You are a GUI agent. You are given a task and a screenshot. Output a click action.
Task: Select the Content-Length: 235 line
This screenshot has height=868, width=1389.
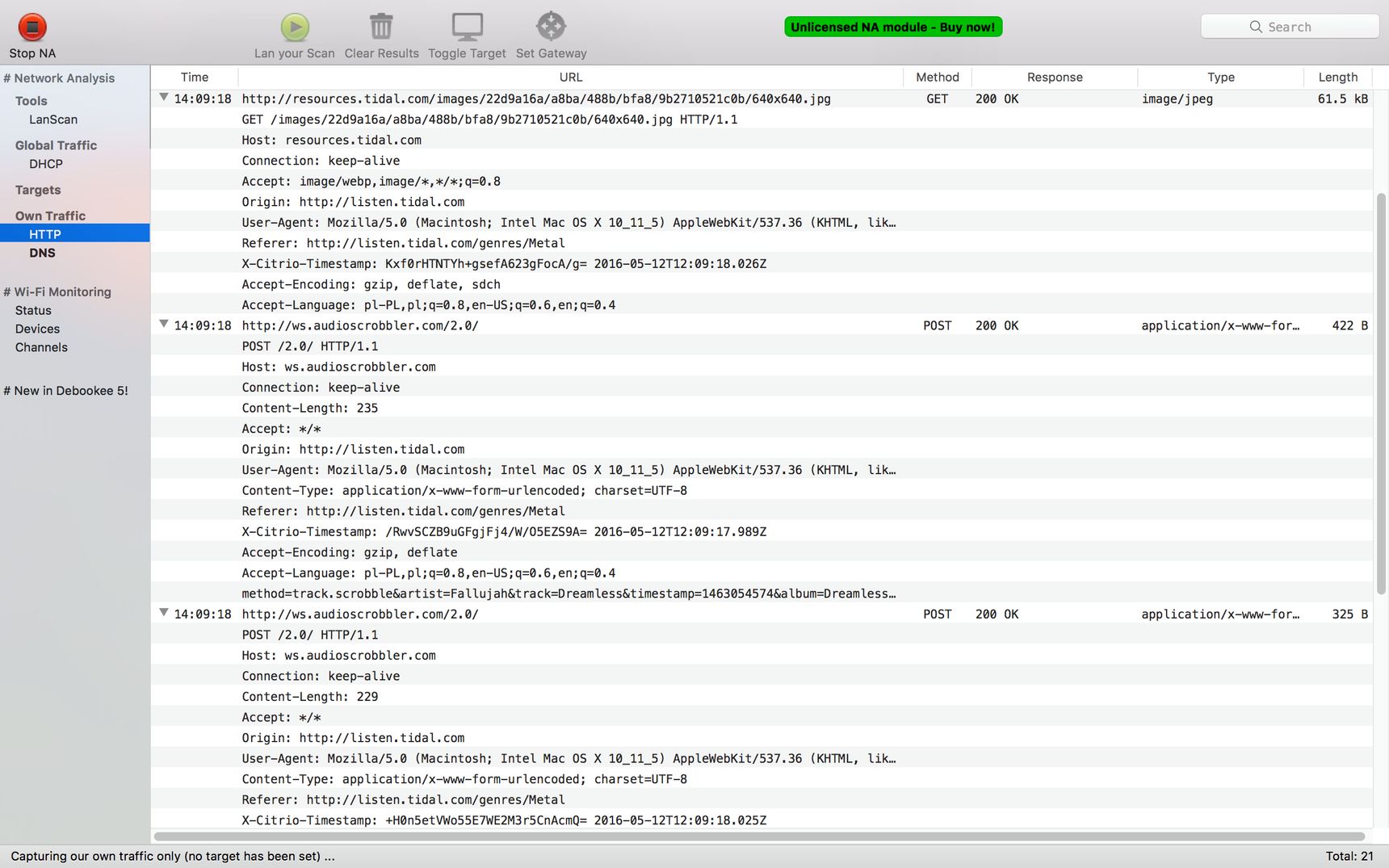click(x=310, y=408)
